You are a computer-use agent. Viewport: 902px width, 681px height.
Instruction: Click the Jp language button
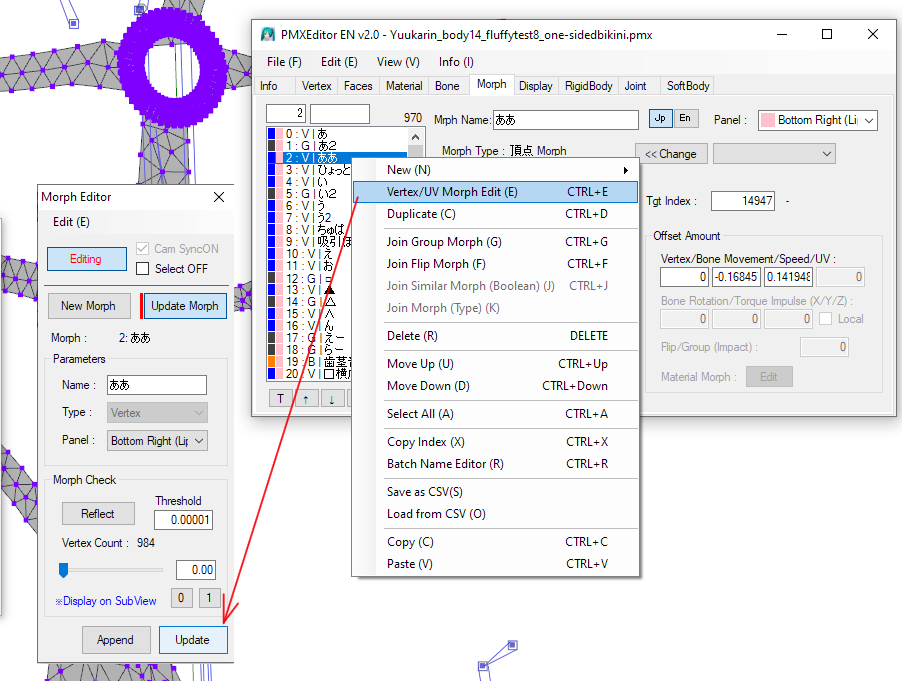click(660, 119)
